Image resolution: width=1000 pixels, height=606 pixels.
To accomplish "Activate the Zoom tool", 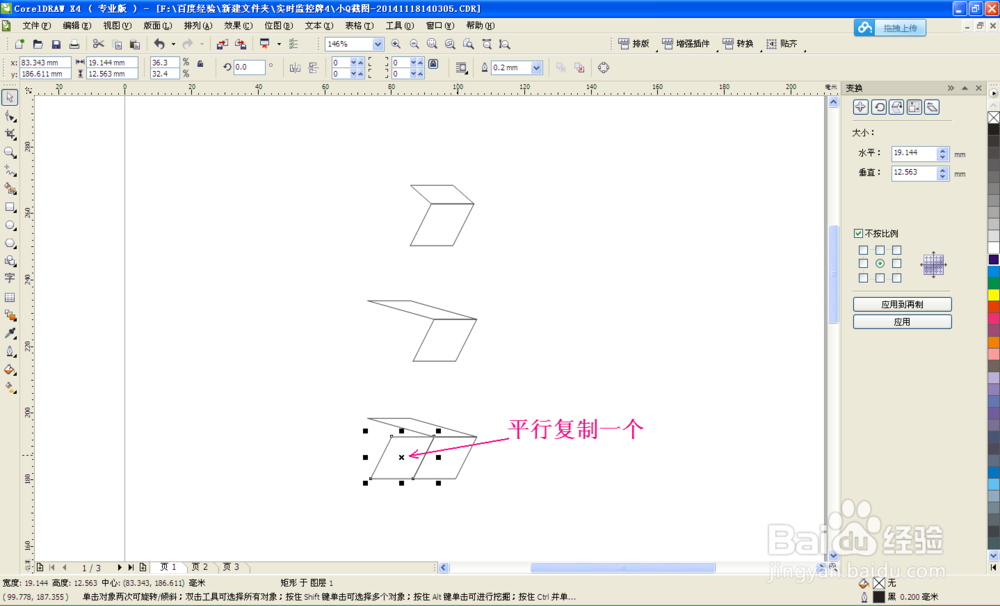I will 10,151.
